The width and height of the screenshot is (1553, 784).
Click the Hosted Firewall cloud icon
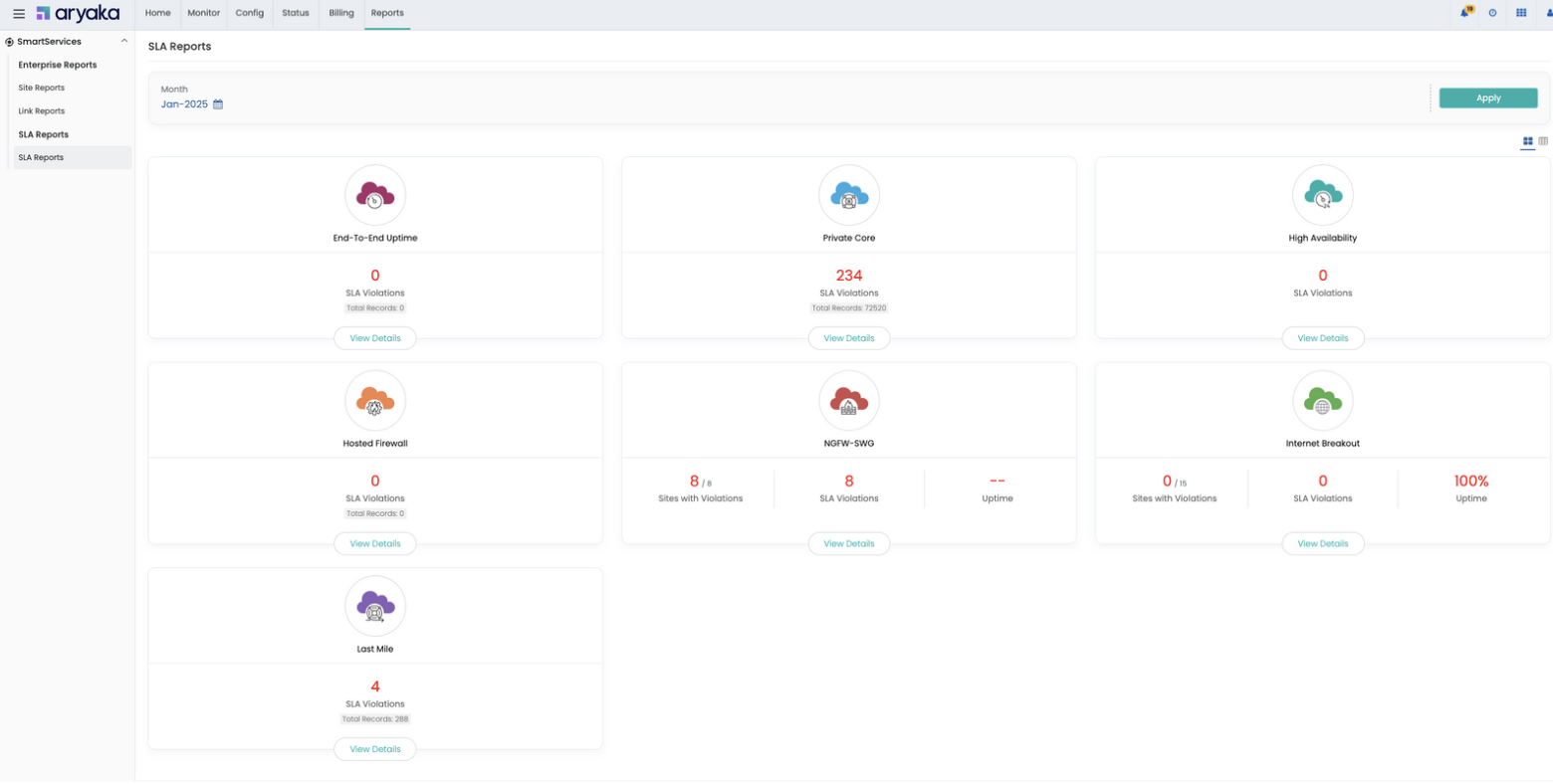pos(375,401)
